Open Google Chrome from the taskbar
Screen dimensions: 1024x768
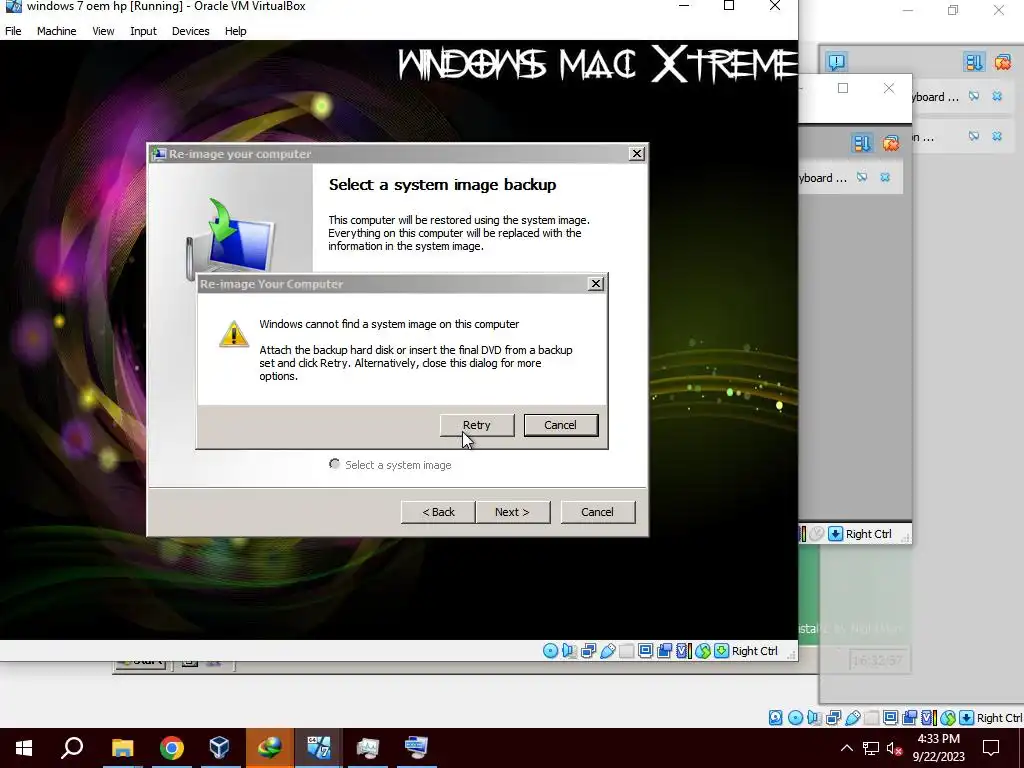[x=171, y=748]
